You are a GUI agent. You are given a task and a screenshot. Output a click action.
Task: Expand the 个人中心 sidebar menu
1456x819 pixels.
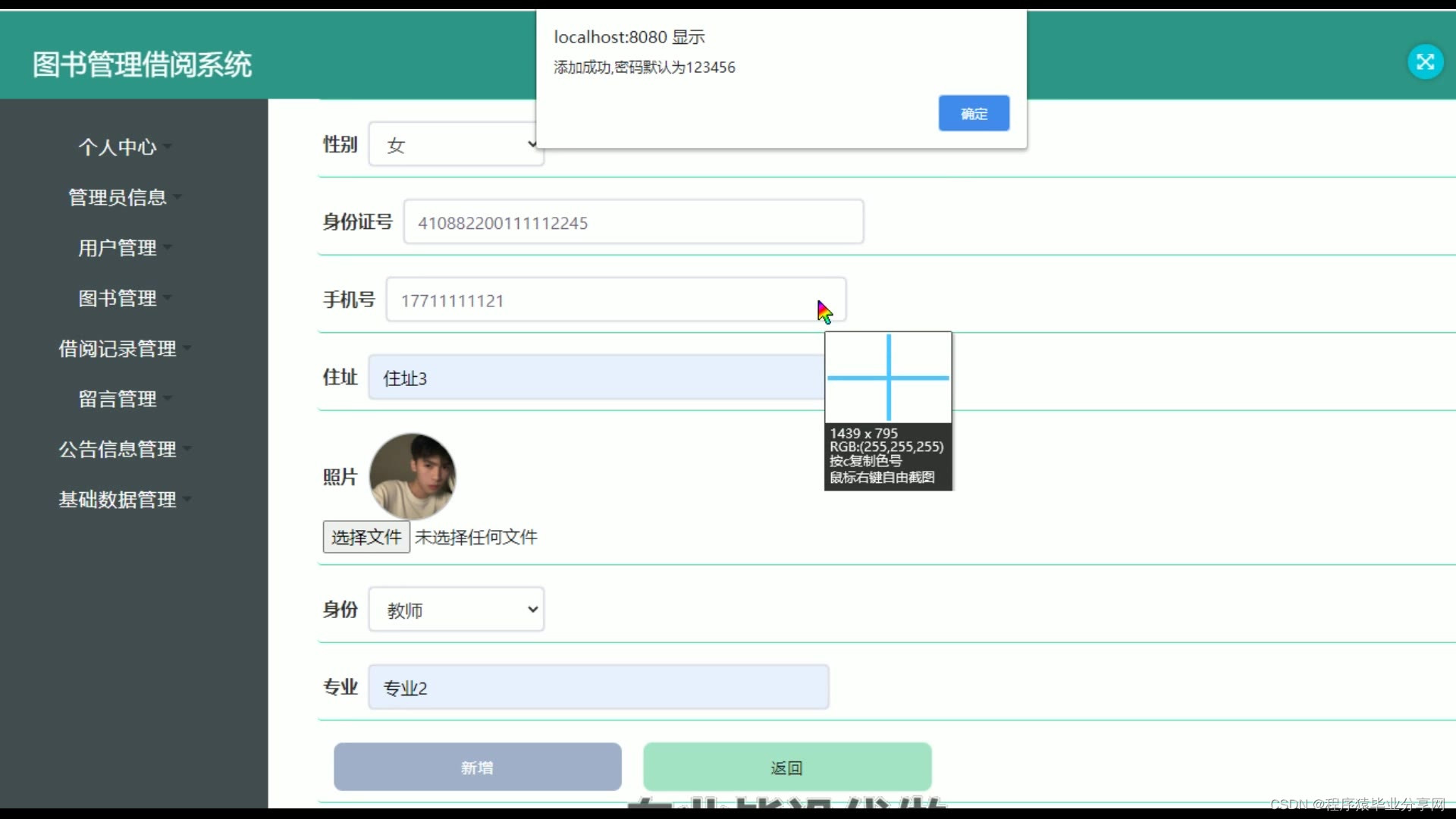[118, 146]
